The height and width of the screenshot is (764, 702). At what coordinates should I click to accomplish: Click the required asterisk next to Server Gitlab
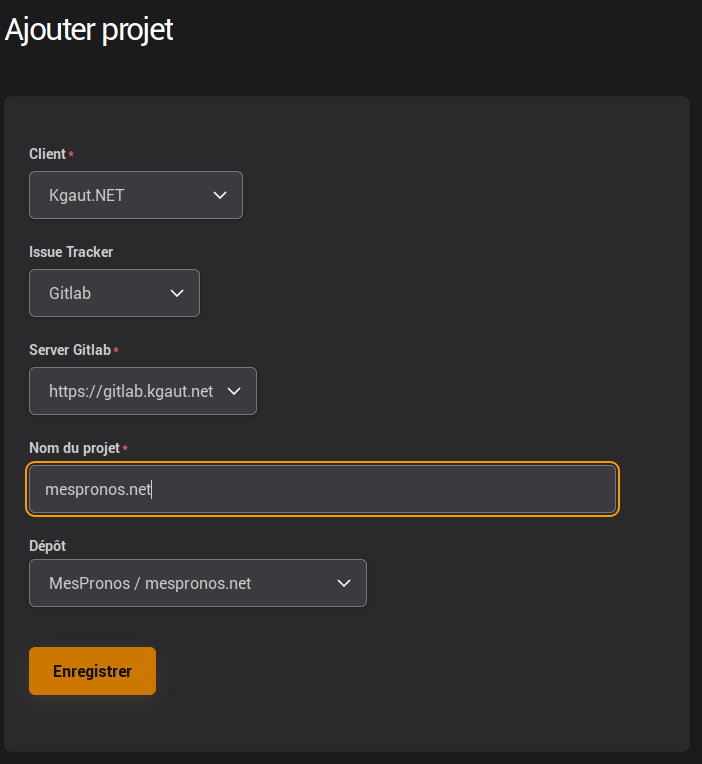point(116,351)
